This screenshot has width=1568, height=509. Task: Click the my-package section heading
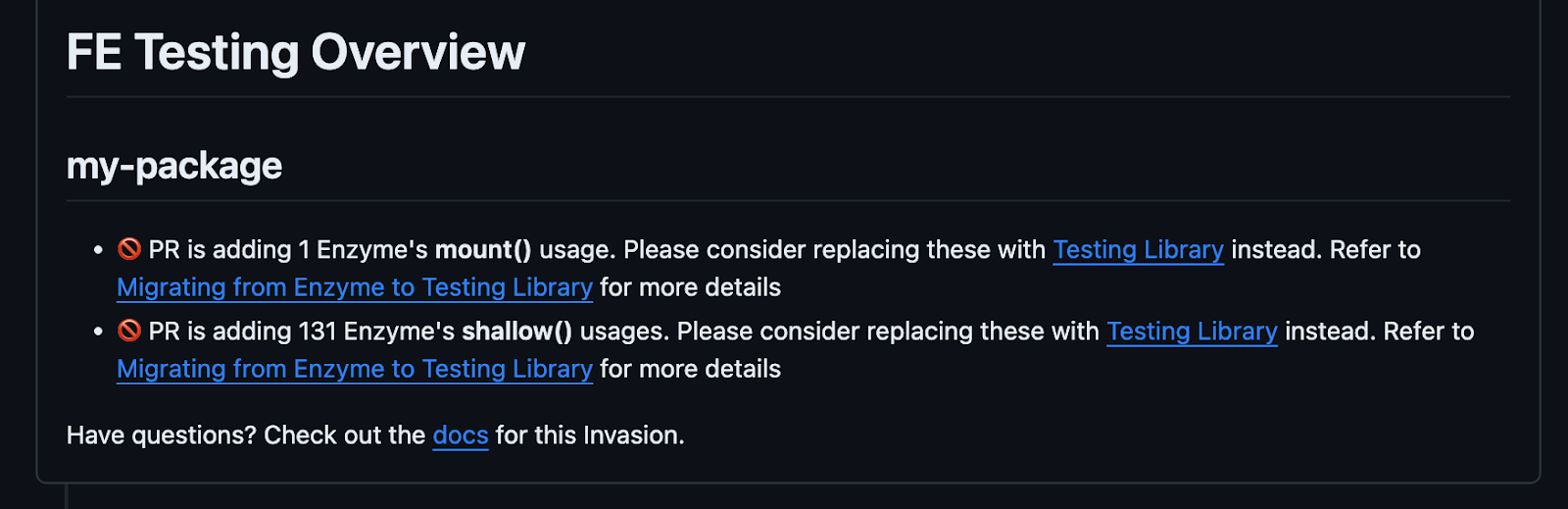pyautogui.click(x=173, y=166)
